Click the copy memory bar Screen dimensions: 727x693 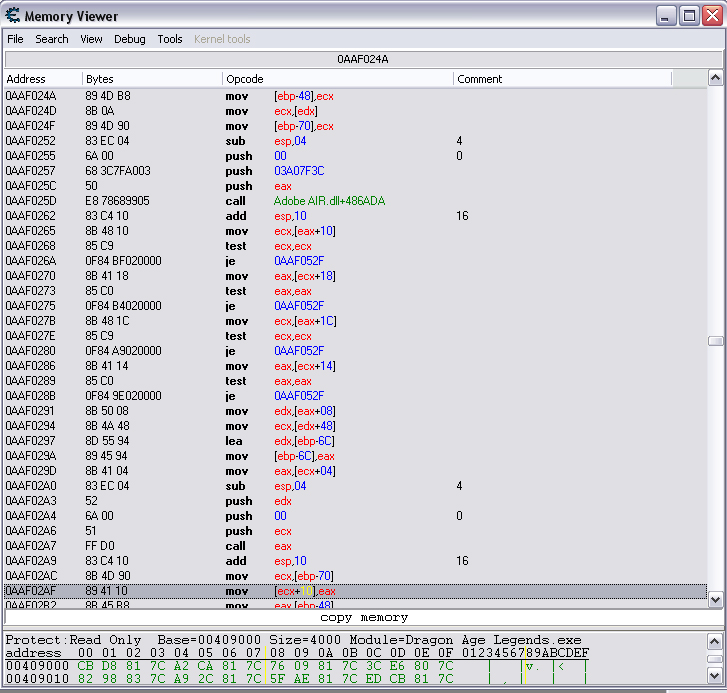click(x=363, y=618)
